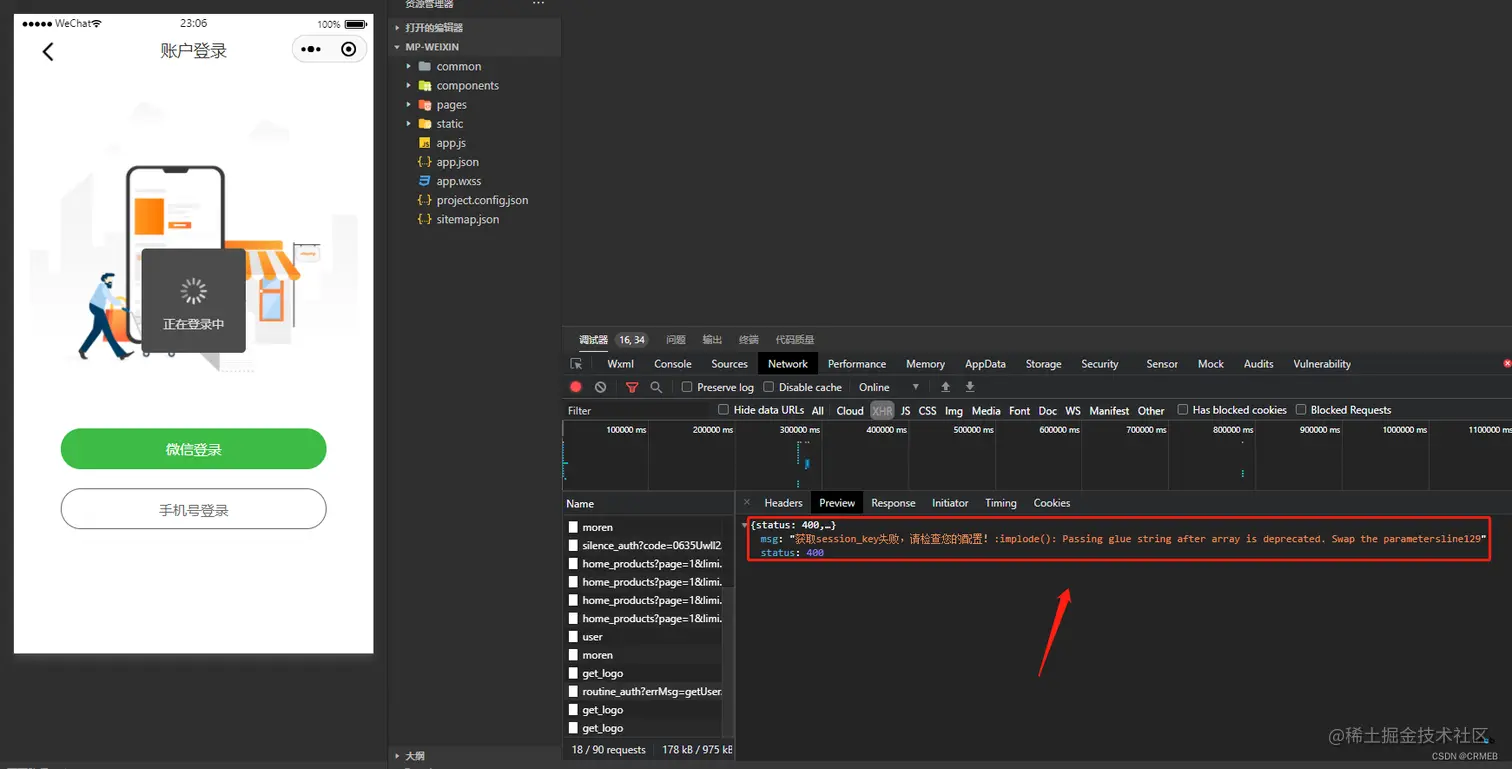Screen dimensions: 1512x769
Task: Open the explorer panel more options dots
Action: [x=539, y=4]
